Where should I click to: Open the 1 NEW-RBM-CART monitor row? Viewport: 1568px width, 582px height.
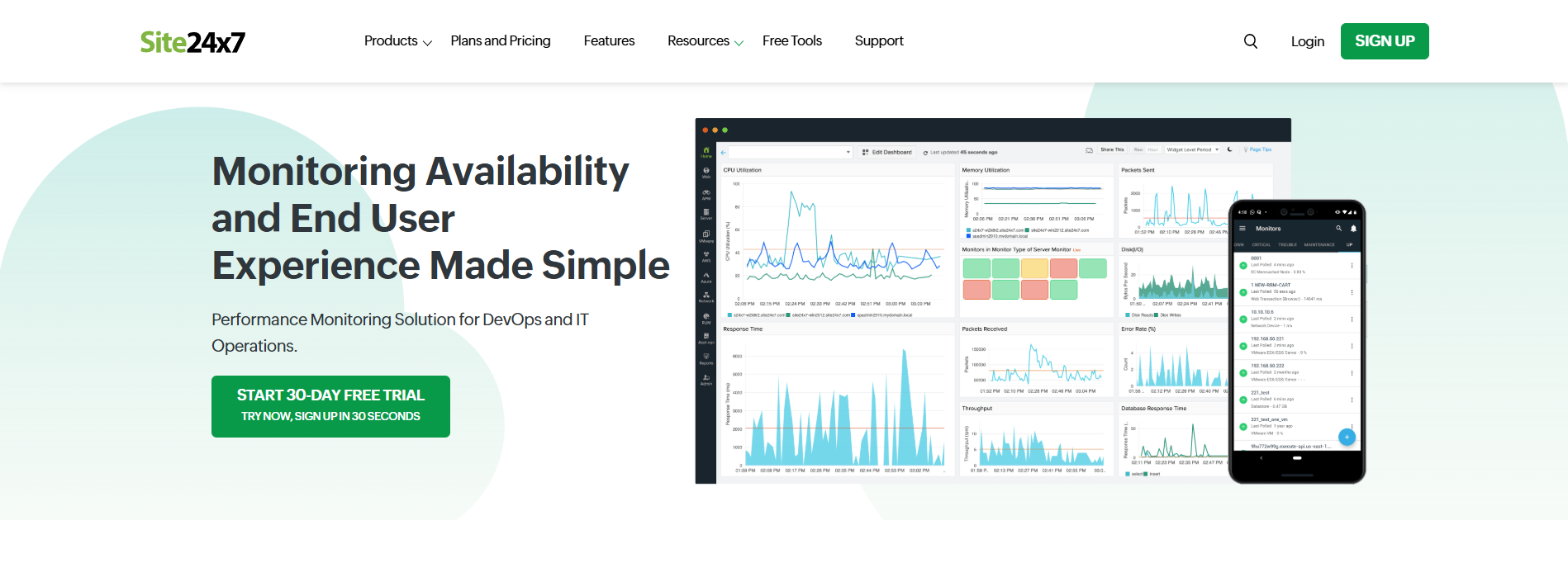click(1296, 292)
